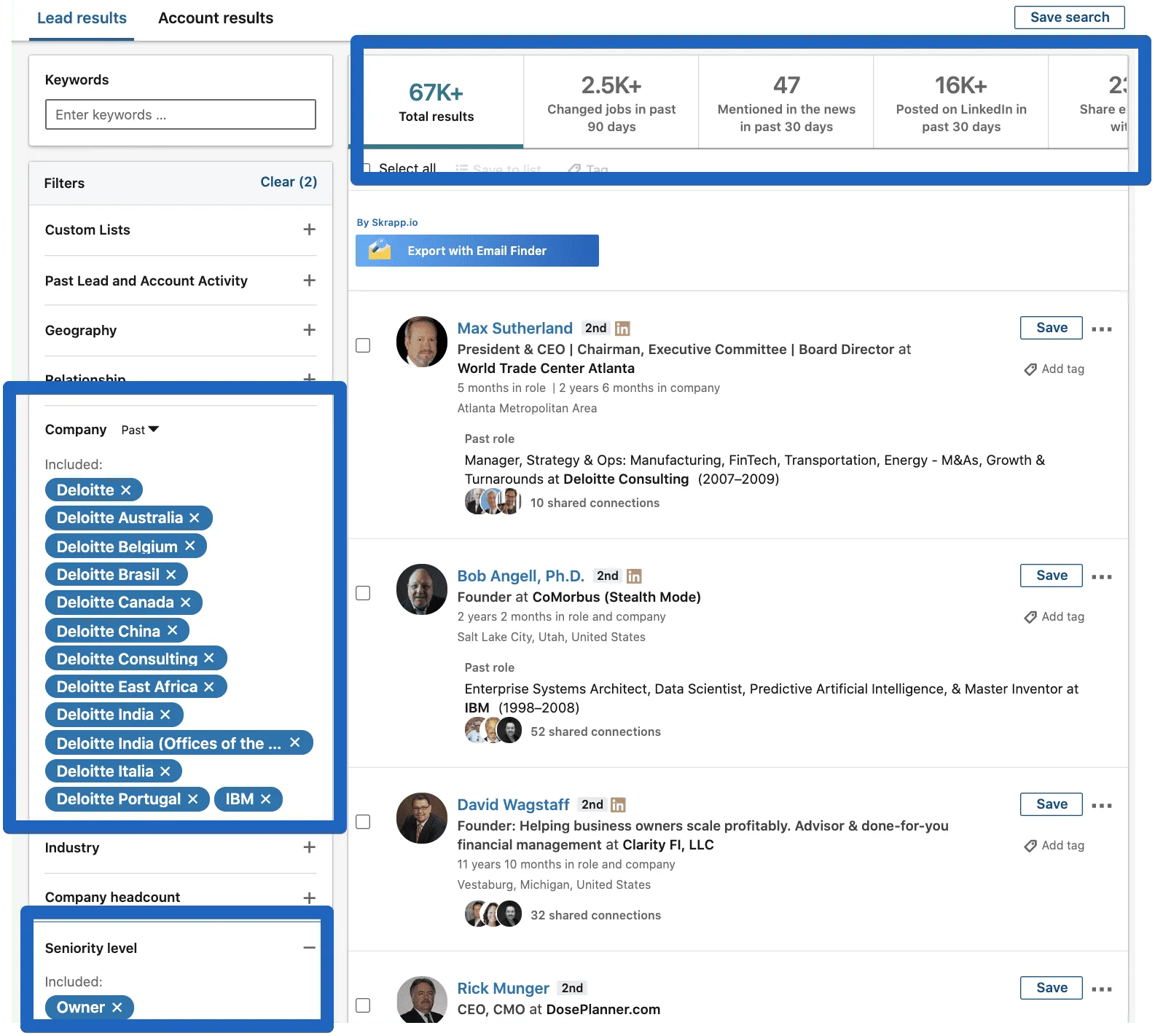Viewport: 1155px width, 1036px height.
Task: Remove the Deloitte Belgium filter chip
Action: 189,546
